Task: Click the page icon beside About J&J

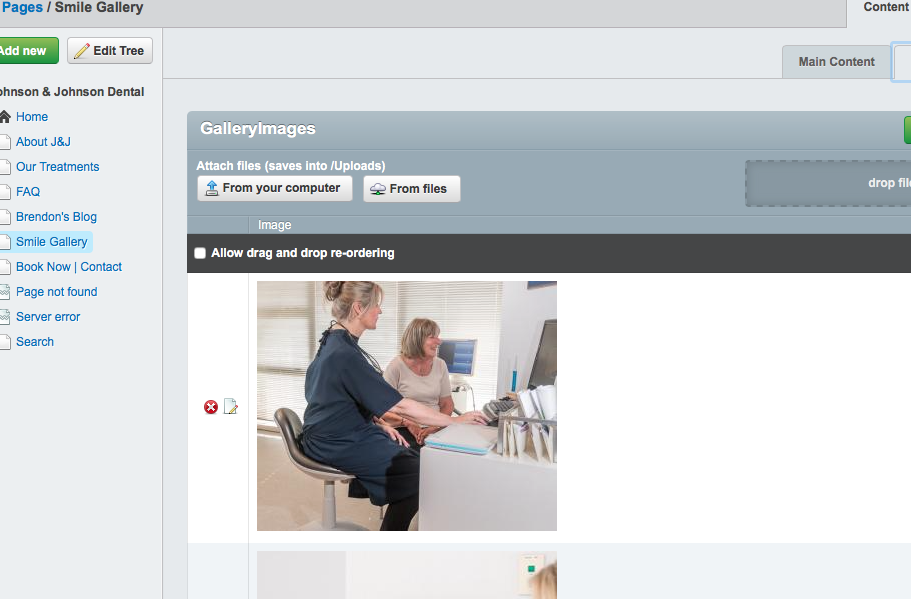Action: pos(5,142)
